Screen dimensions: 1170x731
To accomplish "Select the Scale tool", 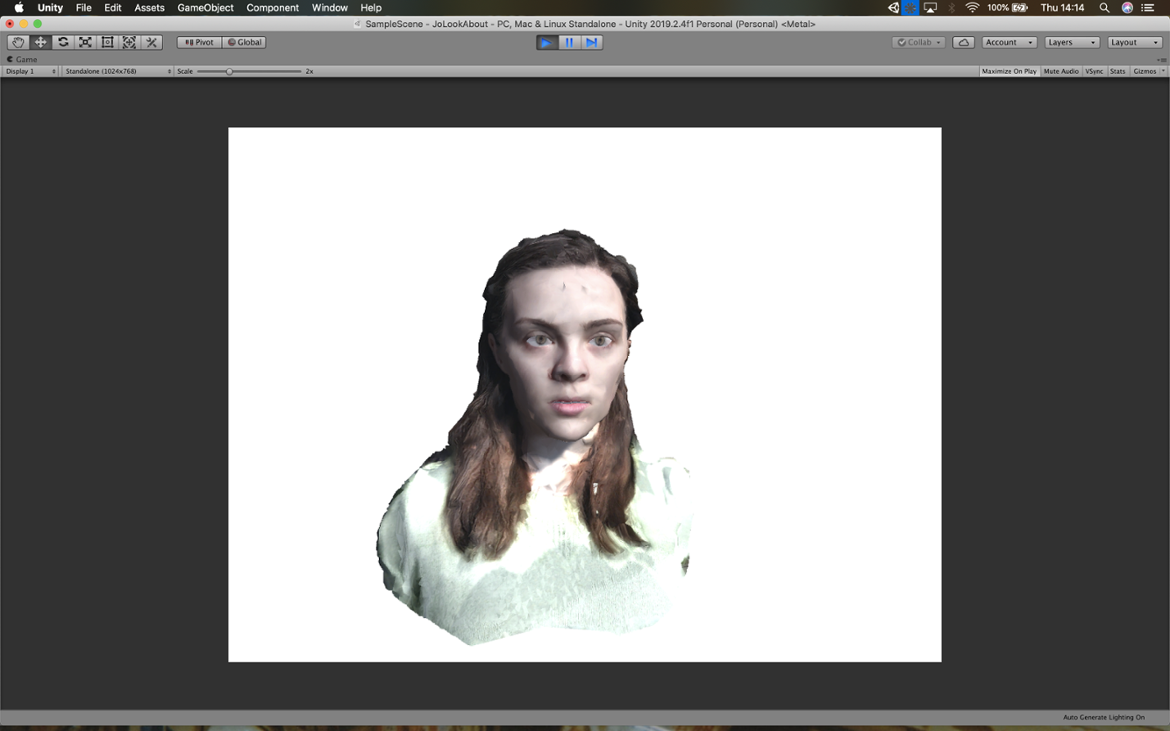I will [85, 42].
